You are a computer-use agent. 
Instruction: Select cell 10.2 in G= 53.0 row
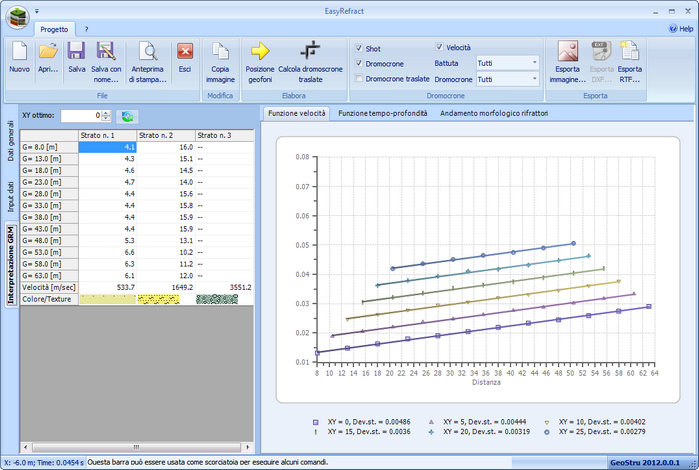[x=166, y=252]
